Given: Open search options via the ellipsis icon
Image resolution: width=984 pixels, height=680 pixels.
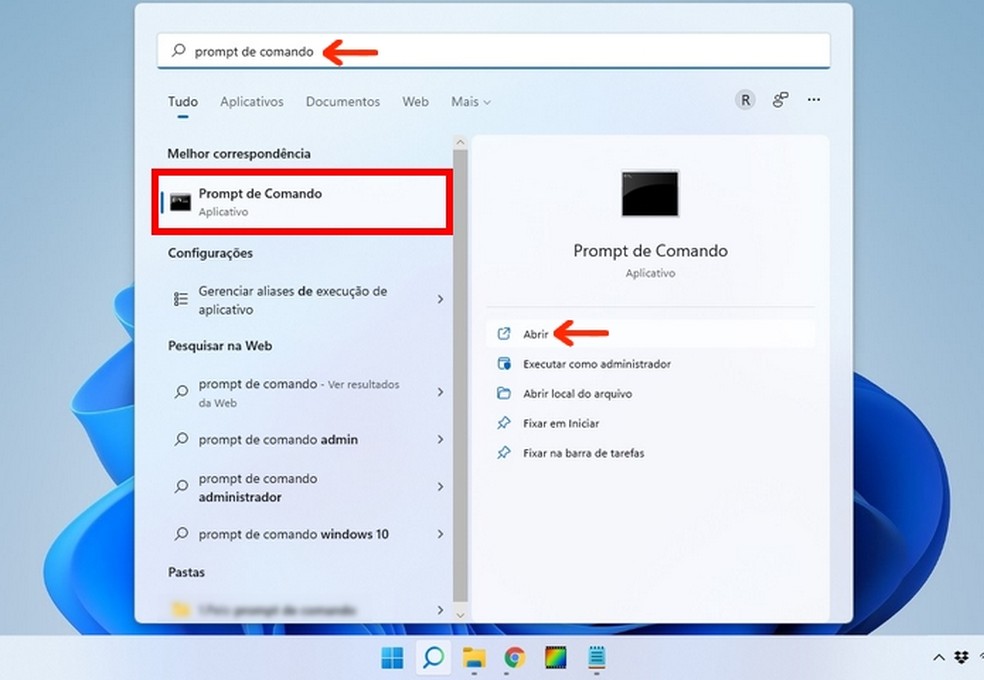Looking at the screenshot, I should [x=813, y=100].
